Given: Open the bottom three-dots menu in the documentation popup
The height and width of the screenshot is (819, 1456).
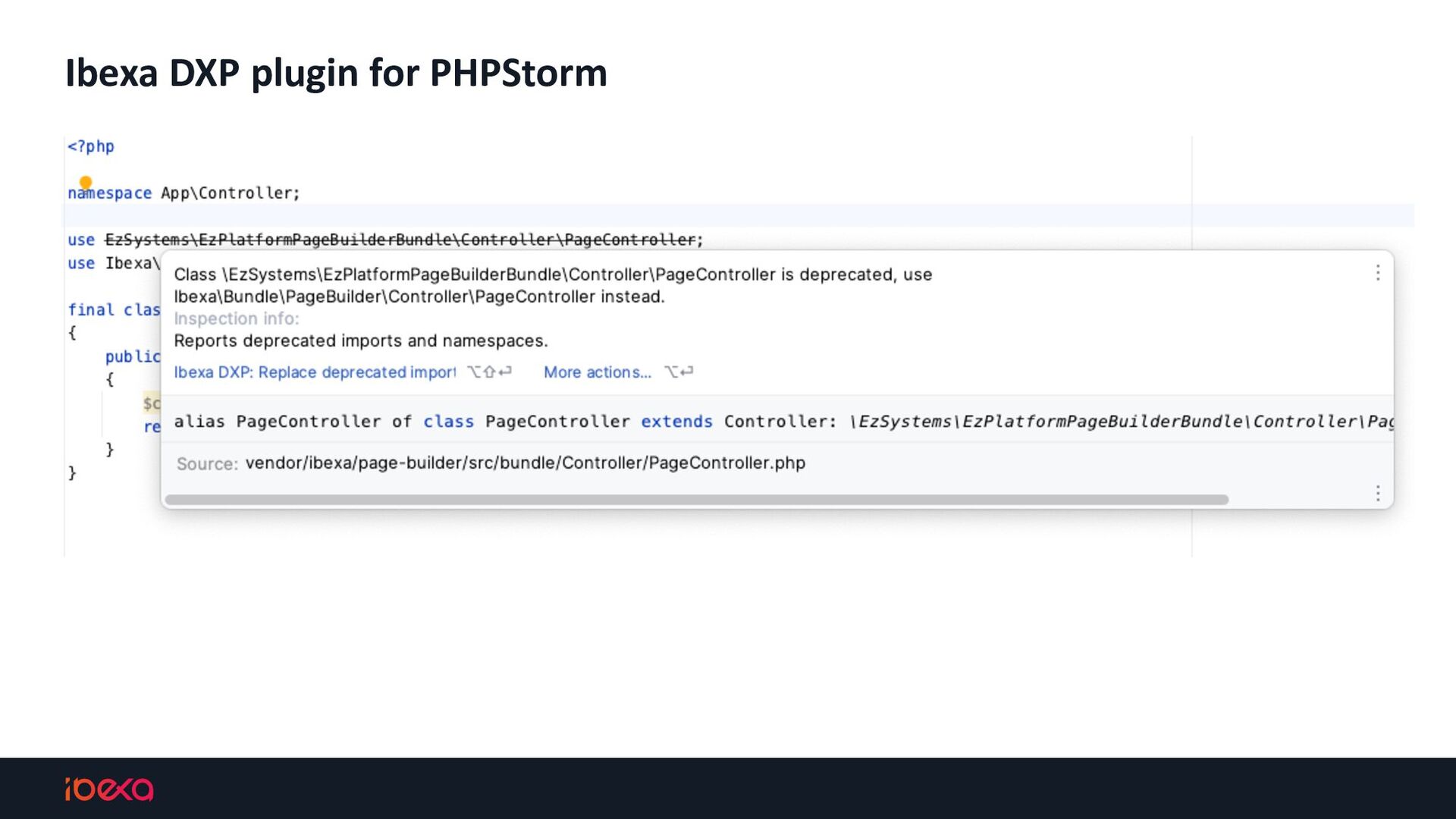Looking at the screenshot, I should click(1378, 494).
